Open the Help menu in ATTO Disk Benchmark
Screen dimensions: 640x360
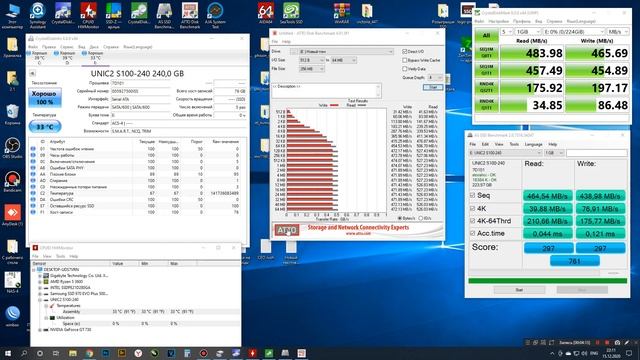[286, 42]
